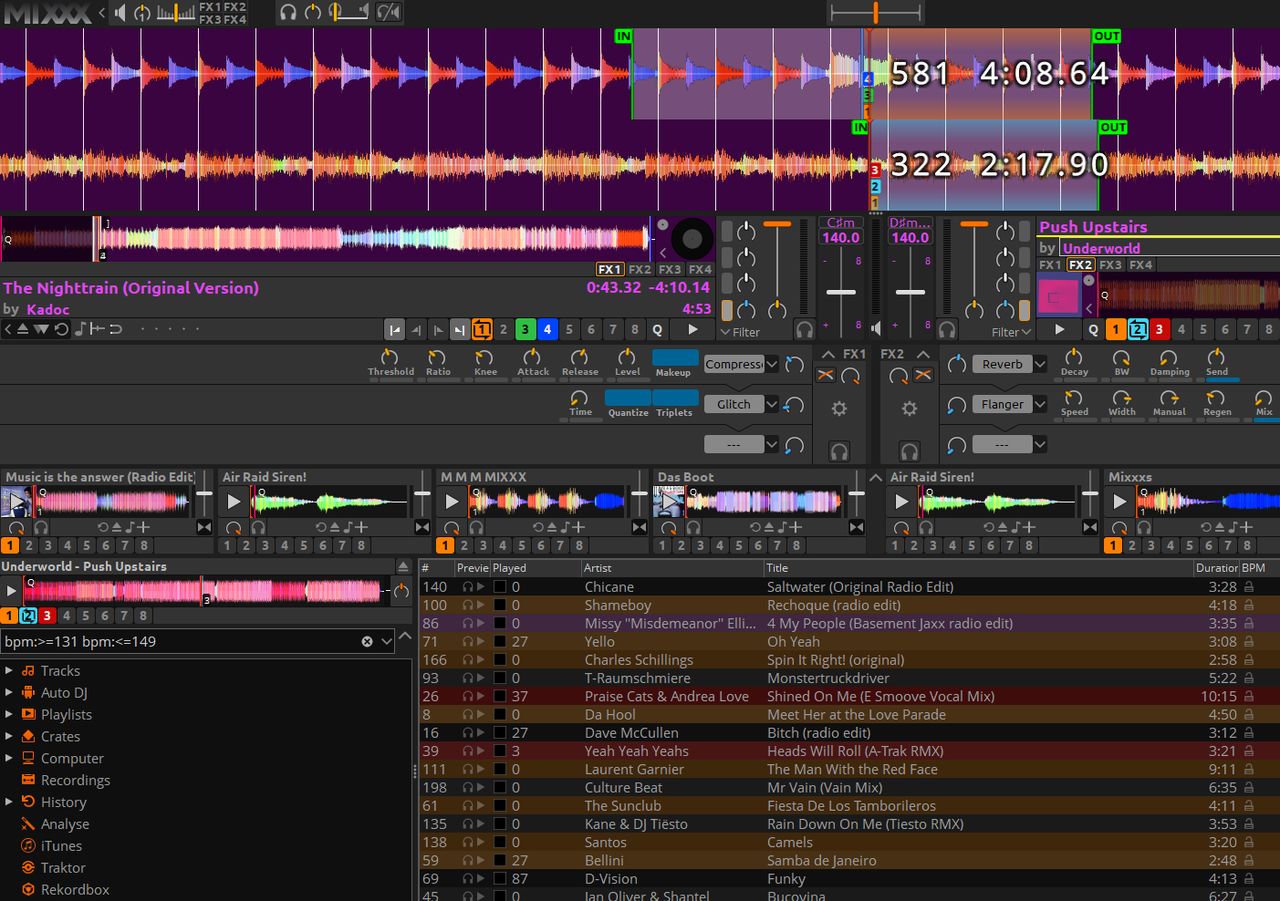The width and height of the screenshot is (1280, 901).
Task: Open the Analyse section in sidebar
Action: tap(65, 824)
